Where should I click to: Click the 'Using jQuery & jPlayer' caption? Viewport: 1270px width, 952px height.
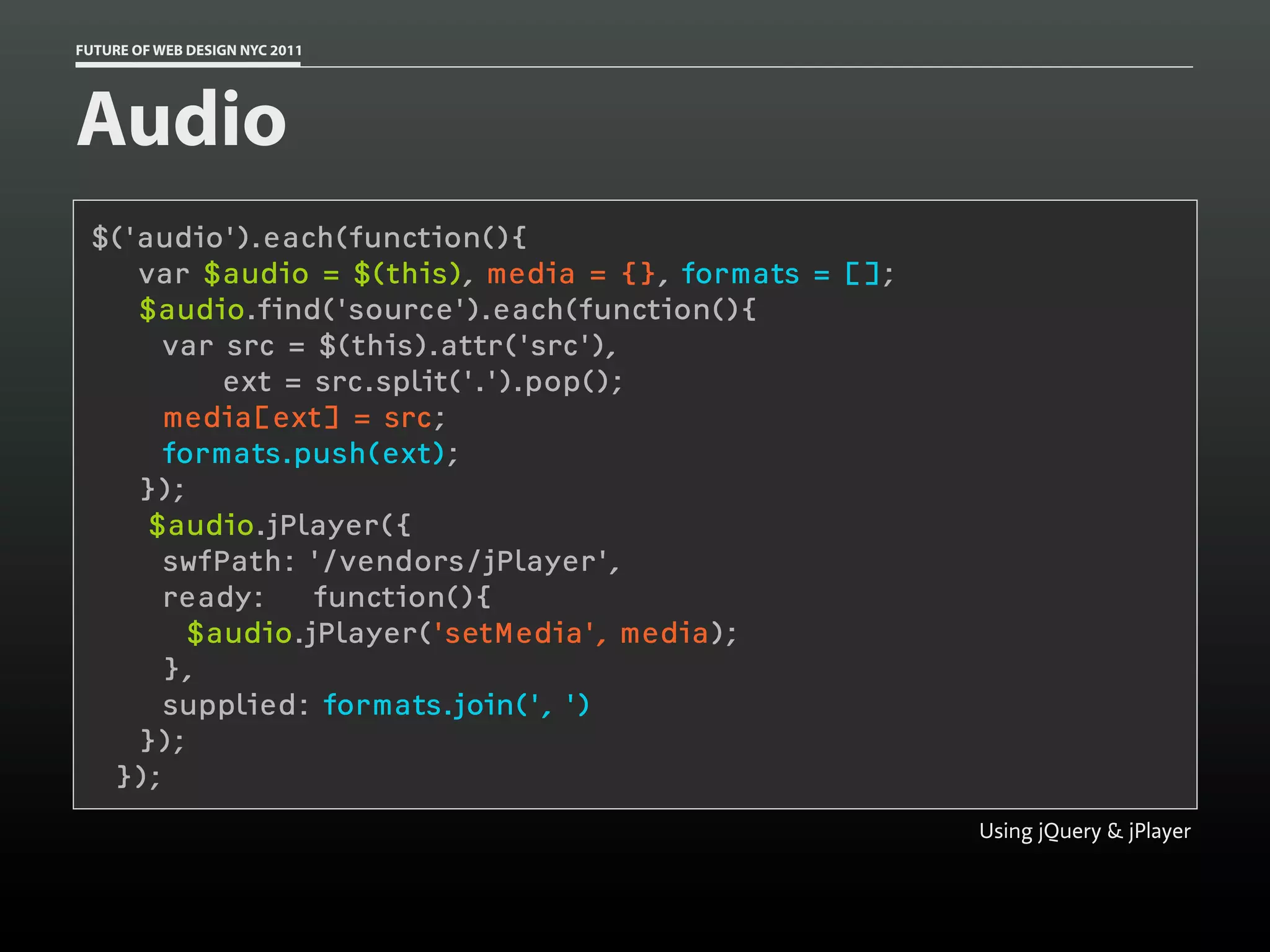1084,831
